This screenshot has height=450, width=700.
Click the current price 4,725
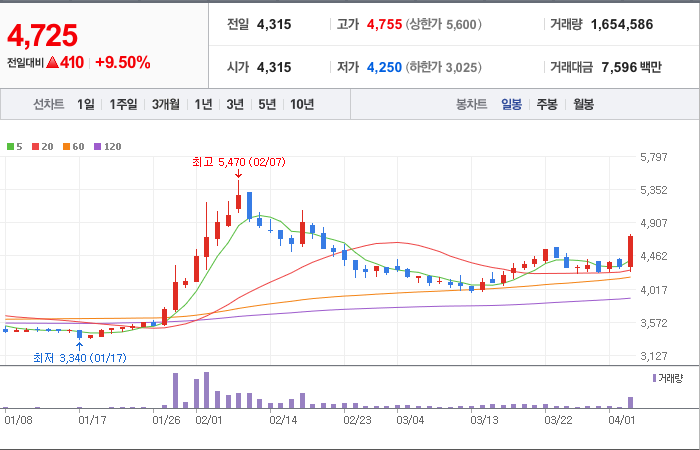[42, 36]
